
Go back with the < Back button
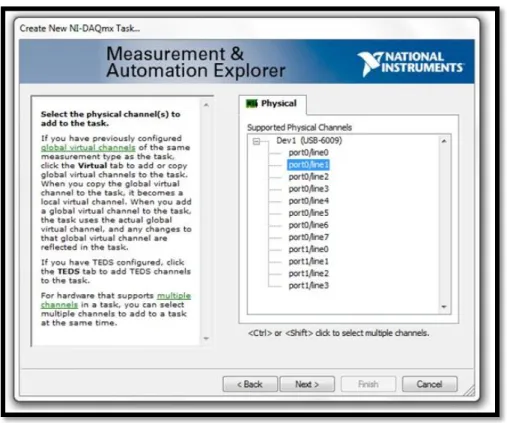tap(250, 384)
